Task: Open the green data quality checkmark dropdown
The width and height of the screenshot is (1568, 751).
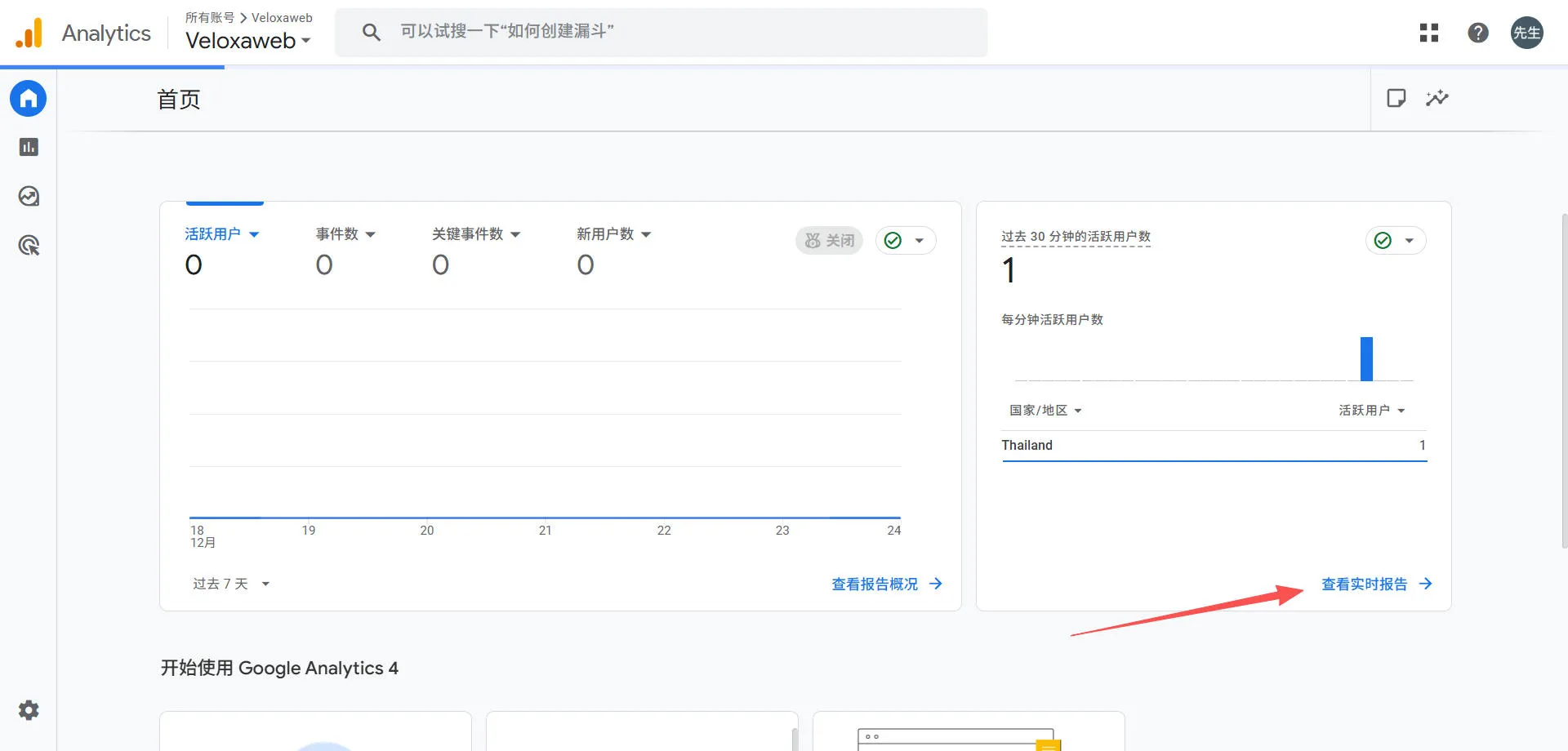Action: 906,240
